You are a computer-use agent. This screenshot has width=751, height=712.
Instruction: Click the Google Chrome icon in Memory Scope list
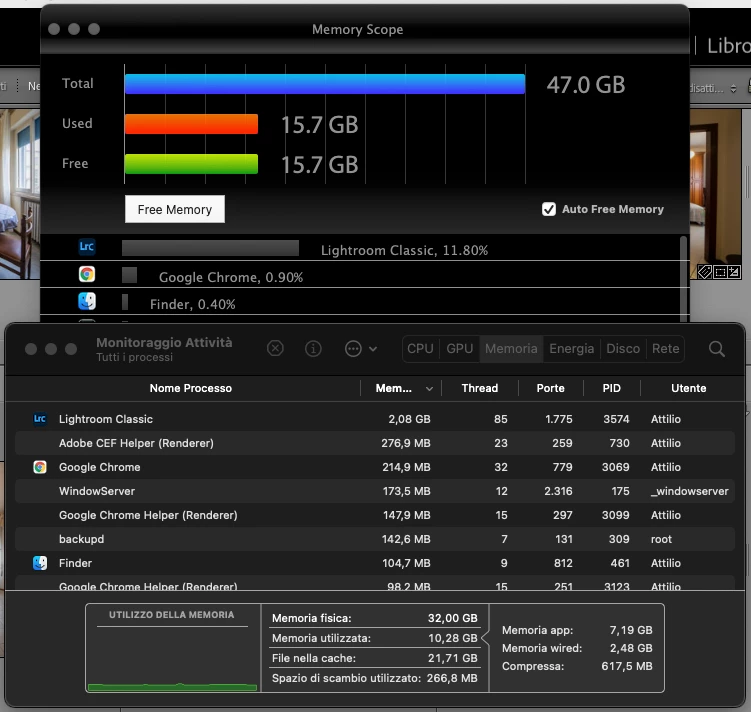tap(87, 274)
